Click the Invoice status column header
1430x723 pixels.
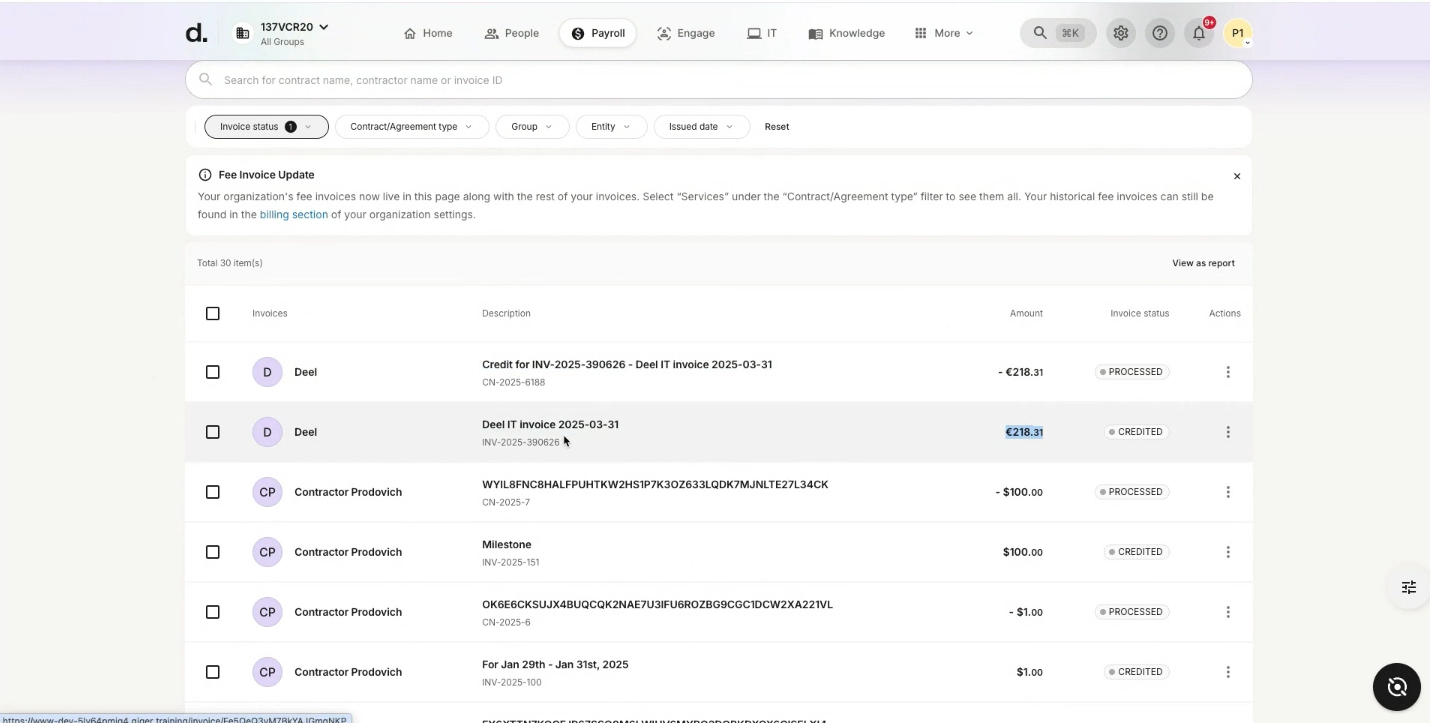coord(1139,313)
